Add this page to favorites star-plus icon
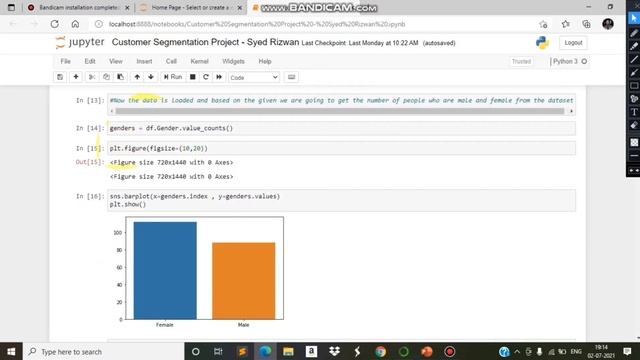 (x=543, y=24)
